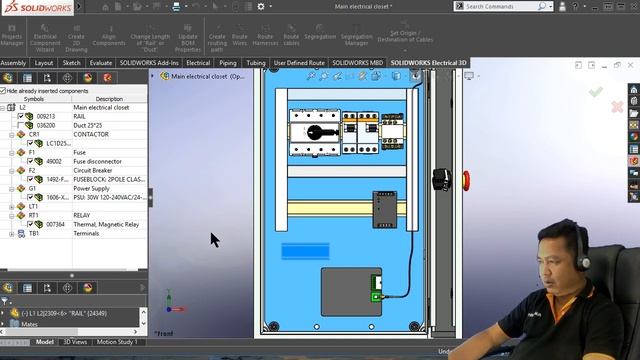Open Options gear in the top toolbar
The width and height of the screenshot is (640, 360).
point(261,7)
